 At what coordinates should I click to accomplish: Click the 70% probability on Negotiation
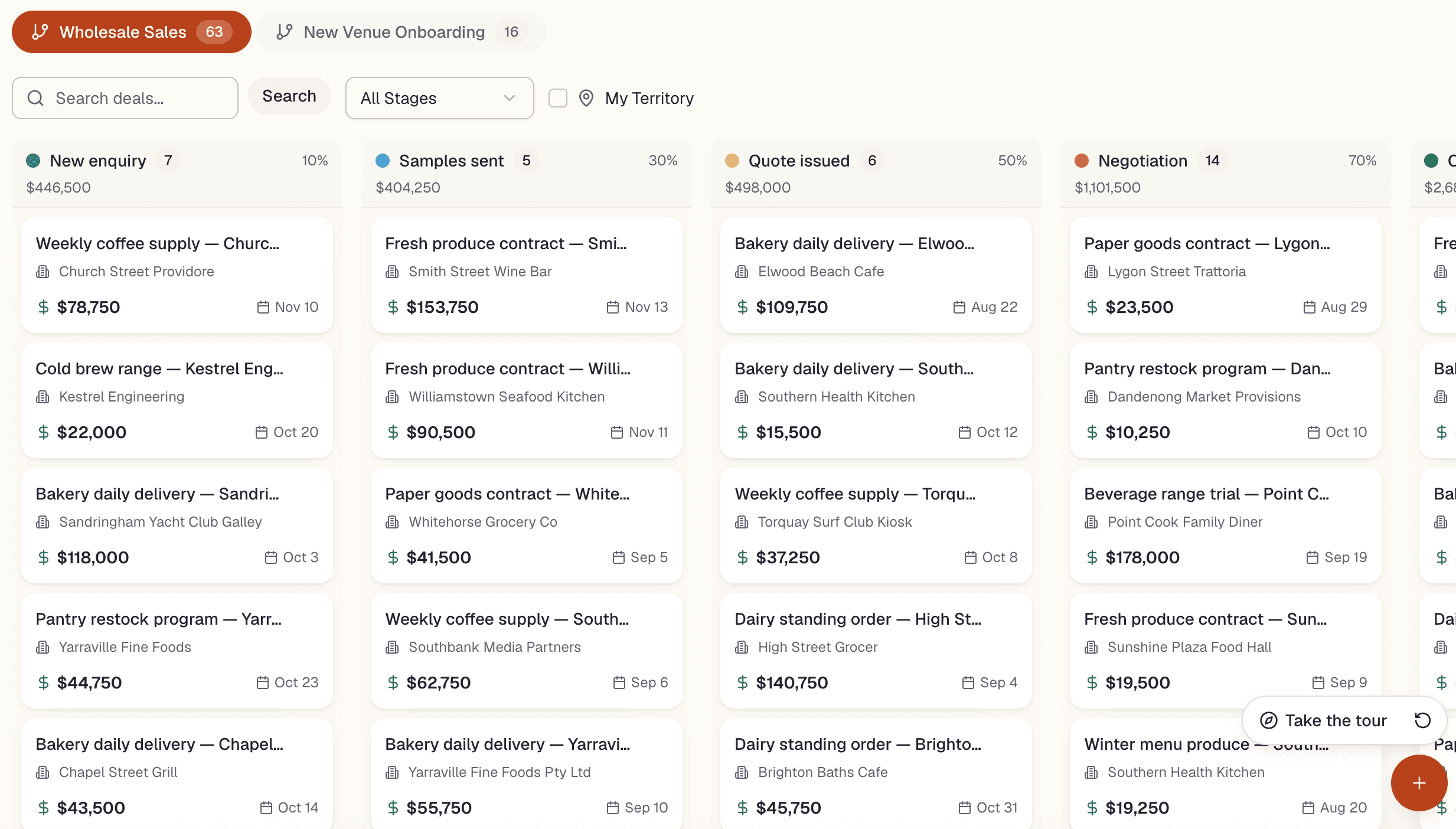[1362, 161]
